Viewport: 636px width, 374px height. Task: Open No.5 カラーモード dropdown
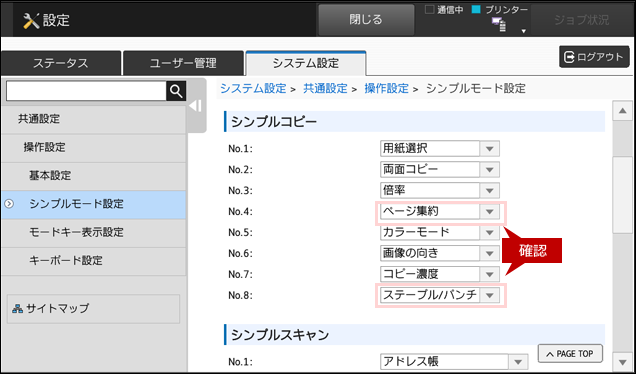[x=440, y=232]
